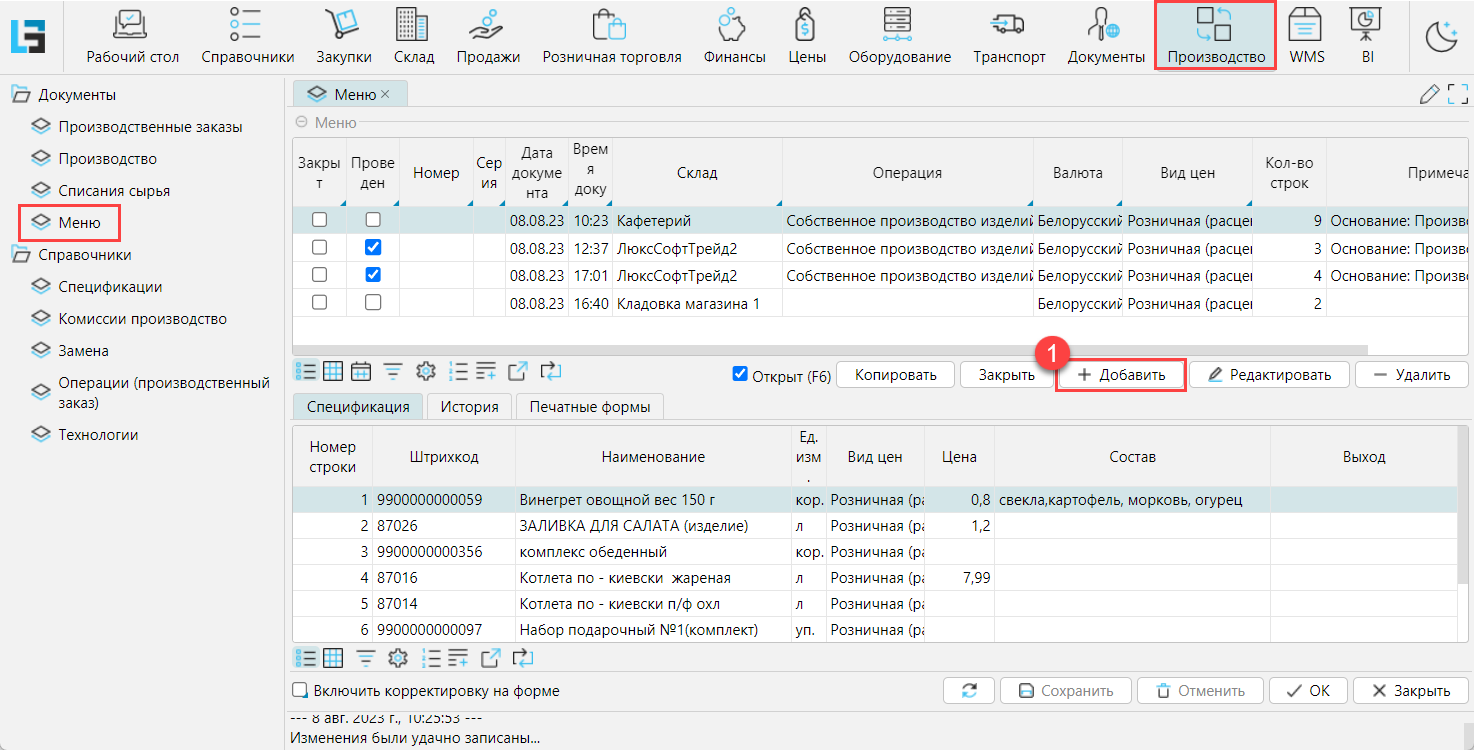The height and width of the screenshot is (750, 1474).
Task: Switch to dark mode with moon icon
Action: pyautogui.click(x=1441, y=37)
